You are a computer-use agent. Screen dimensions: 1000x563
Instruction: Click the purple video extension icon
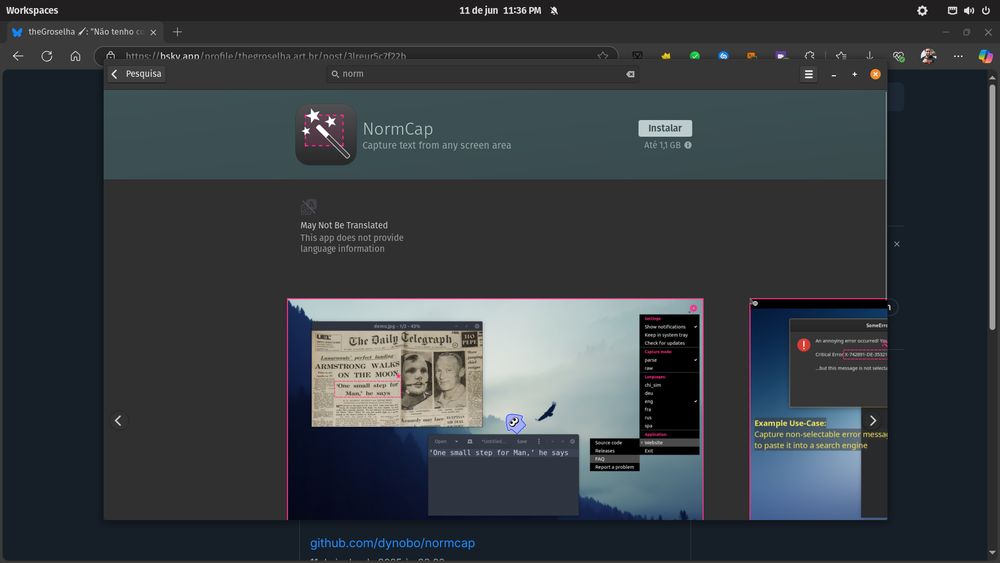pos(781,56)
